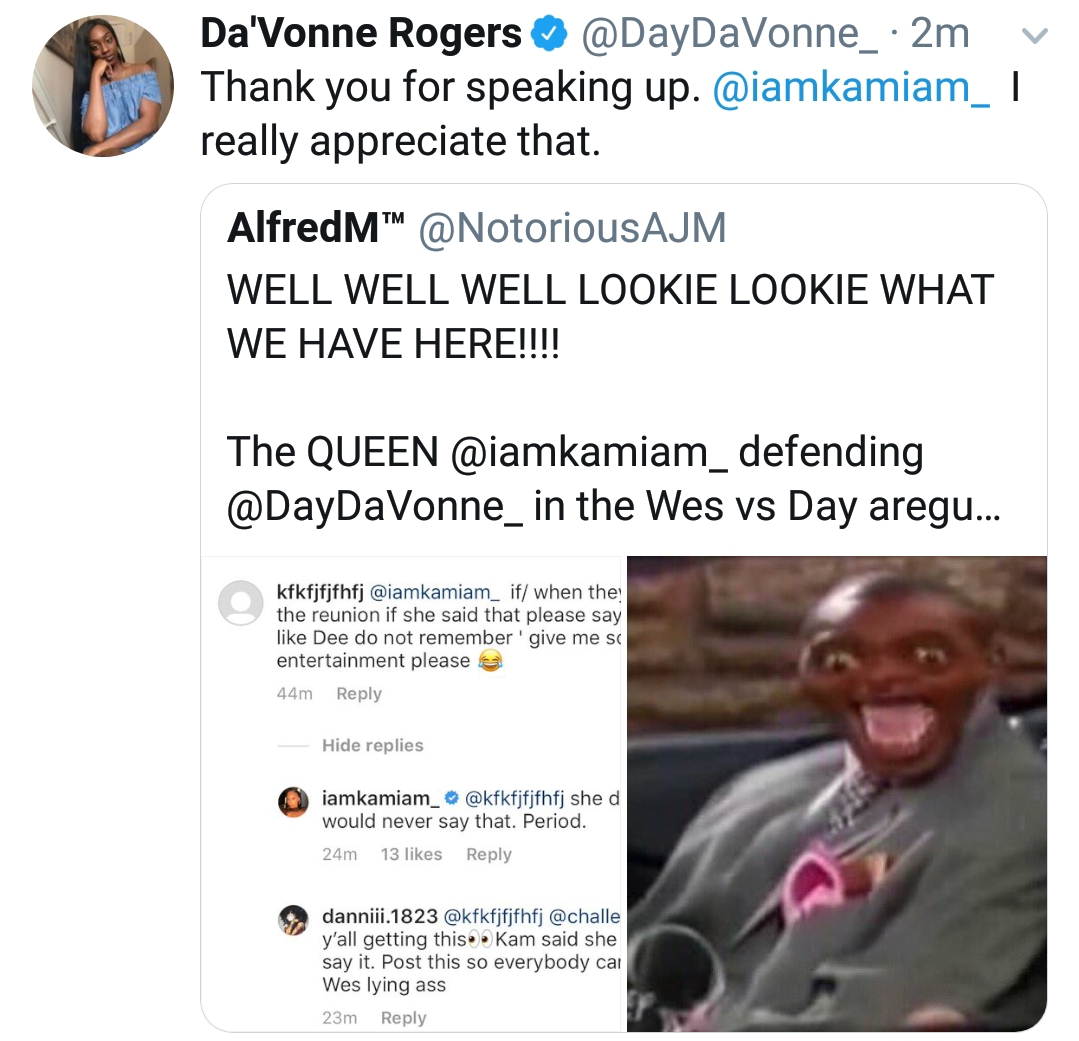Viewport: 1079px width, 1041px height.
Task: Collapse the thread with Hide replies
Action: (372, 745)
